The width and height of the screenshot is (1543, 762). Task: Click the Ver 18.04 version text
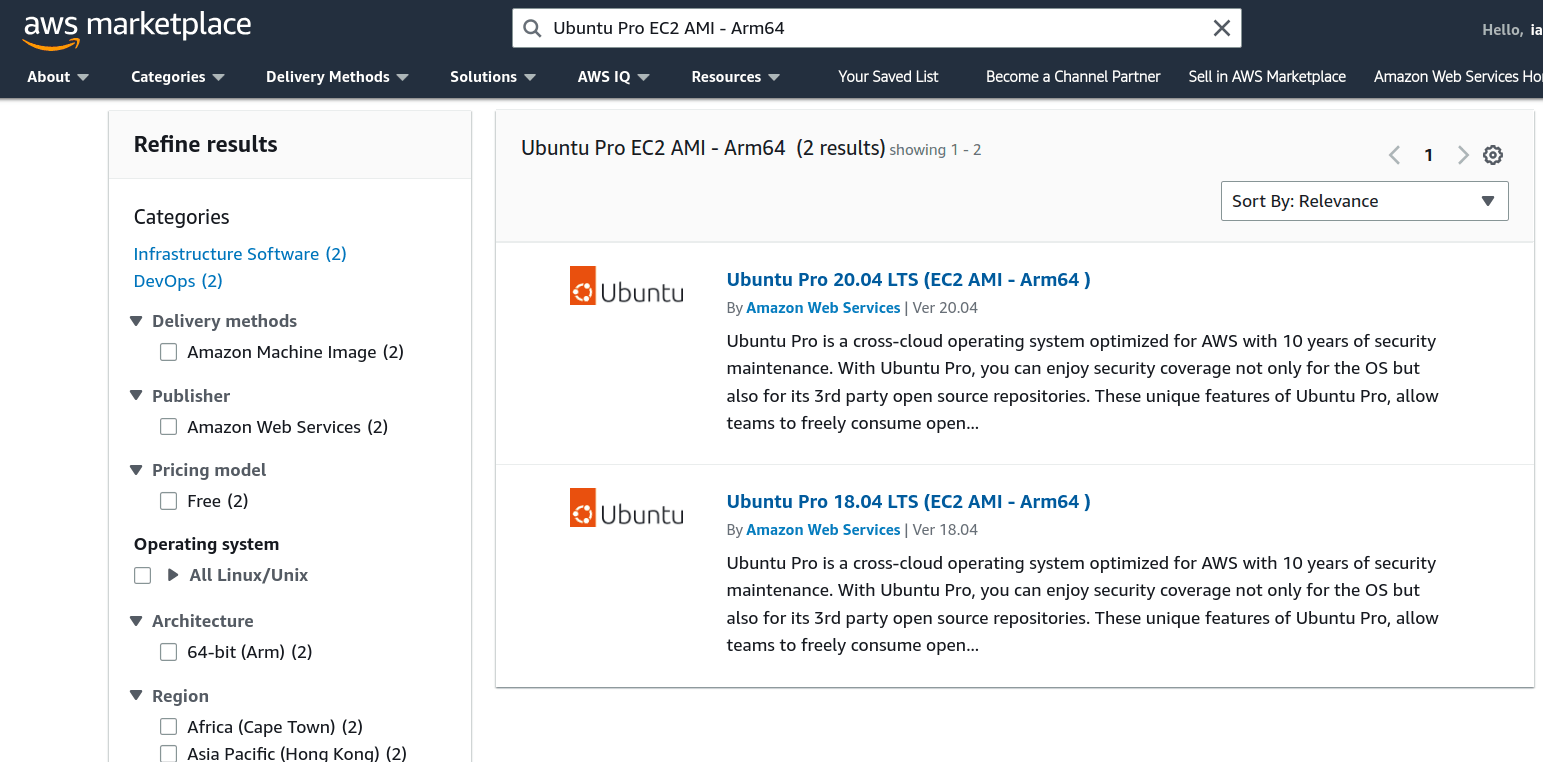coord(945,530)
